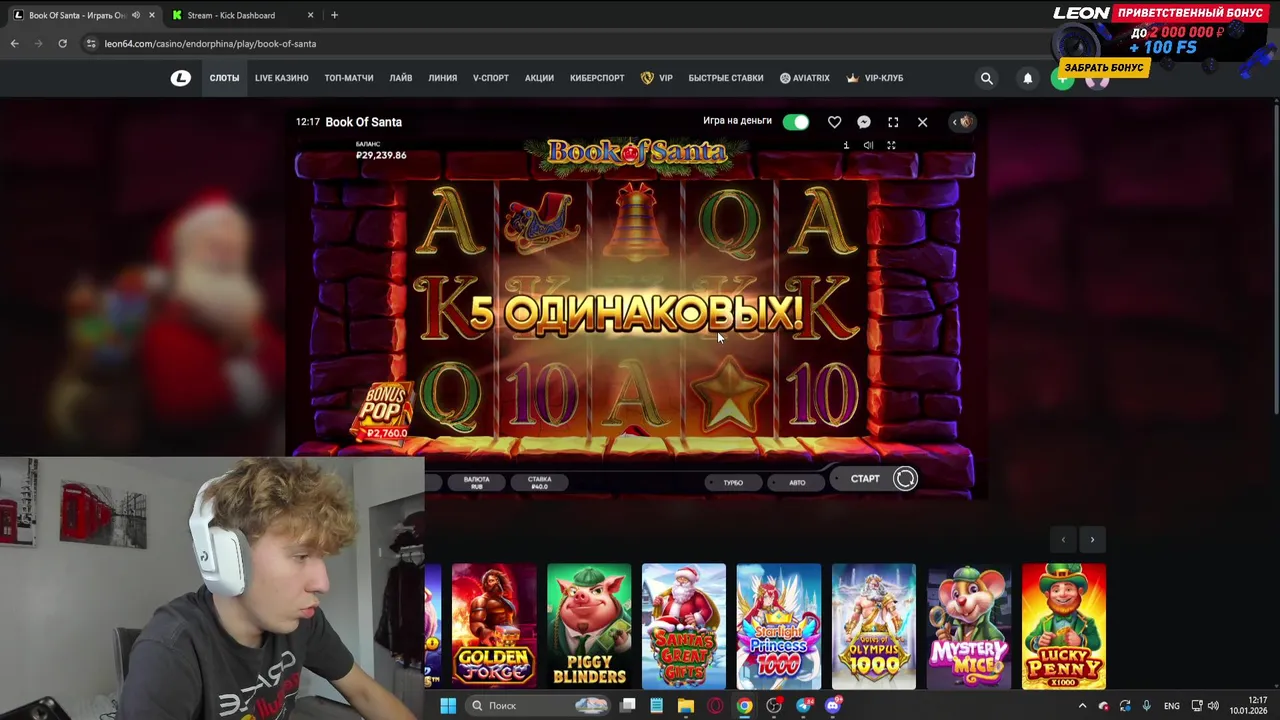Click the Leon logo in site header
1280x720 pixels.
click(x=180, y=78)
